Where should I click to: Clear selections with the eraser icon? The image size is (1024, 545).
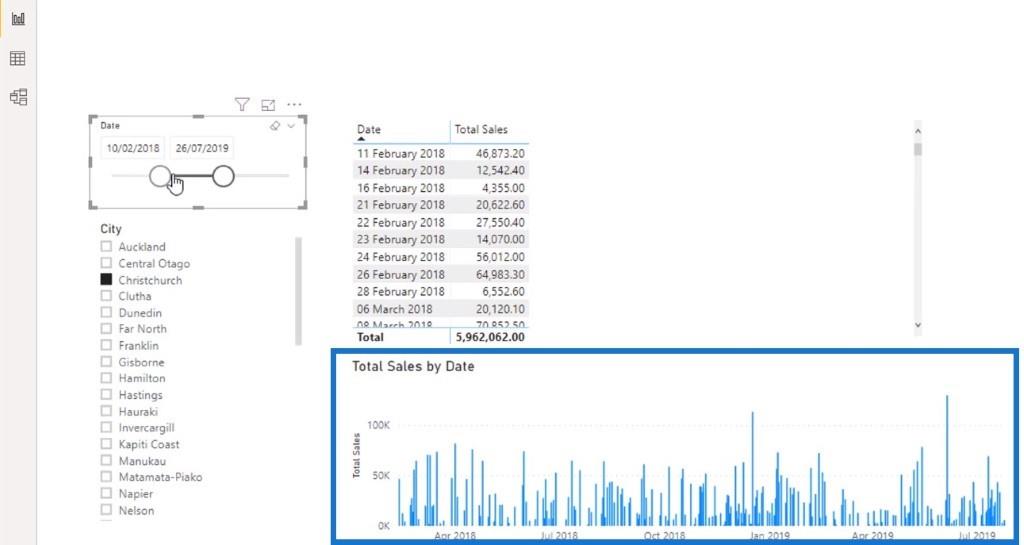click(x=275, y=126)
